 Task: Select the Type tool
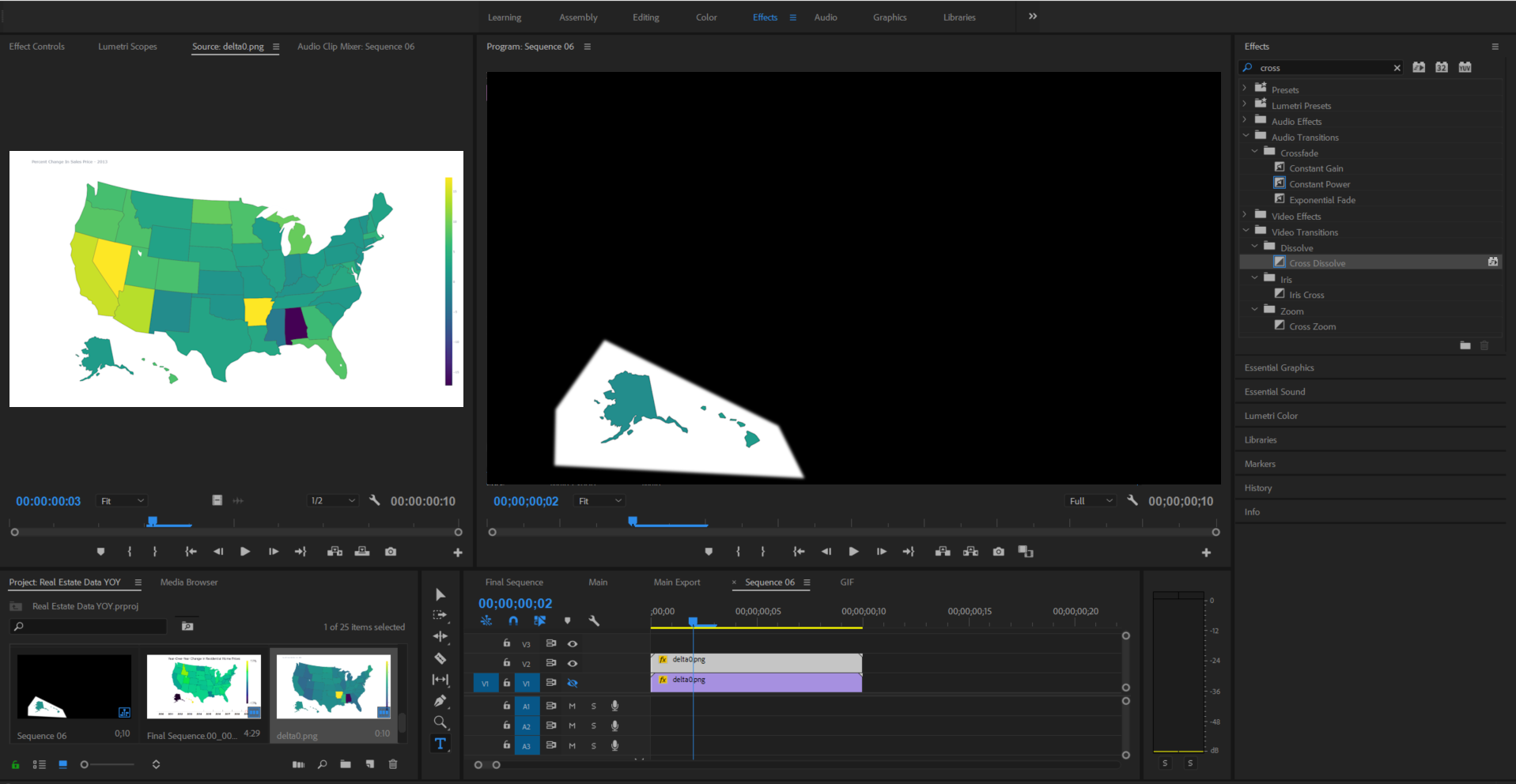[440, 744]
